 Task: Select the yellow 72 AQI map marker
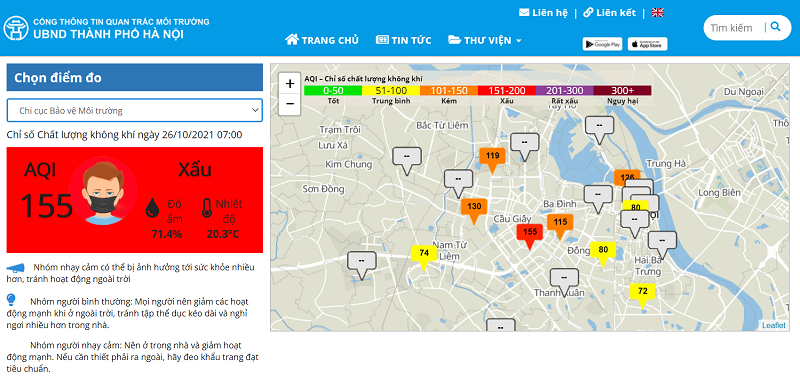tap(642, 293)
